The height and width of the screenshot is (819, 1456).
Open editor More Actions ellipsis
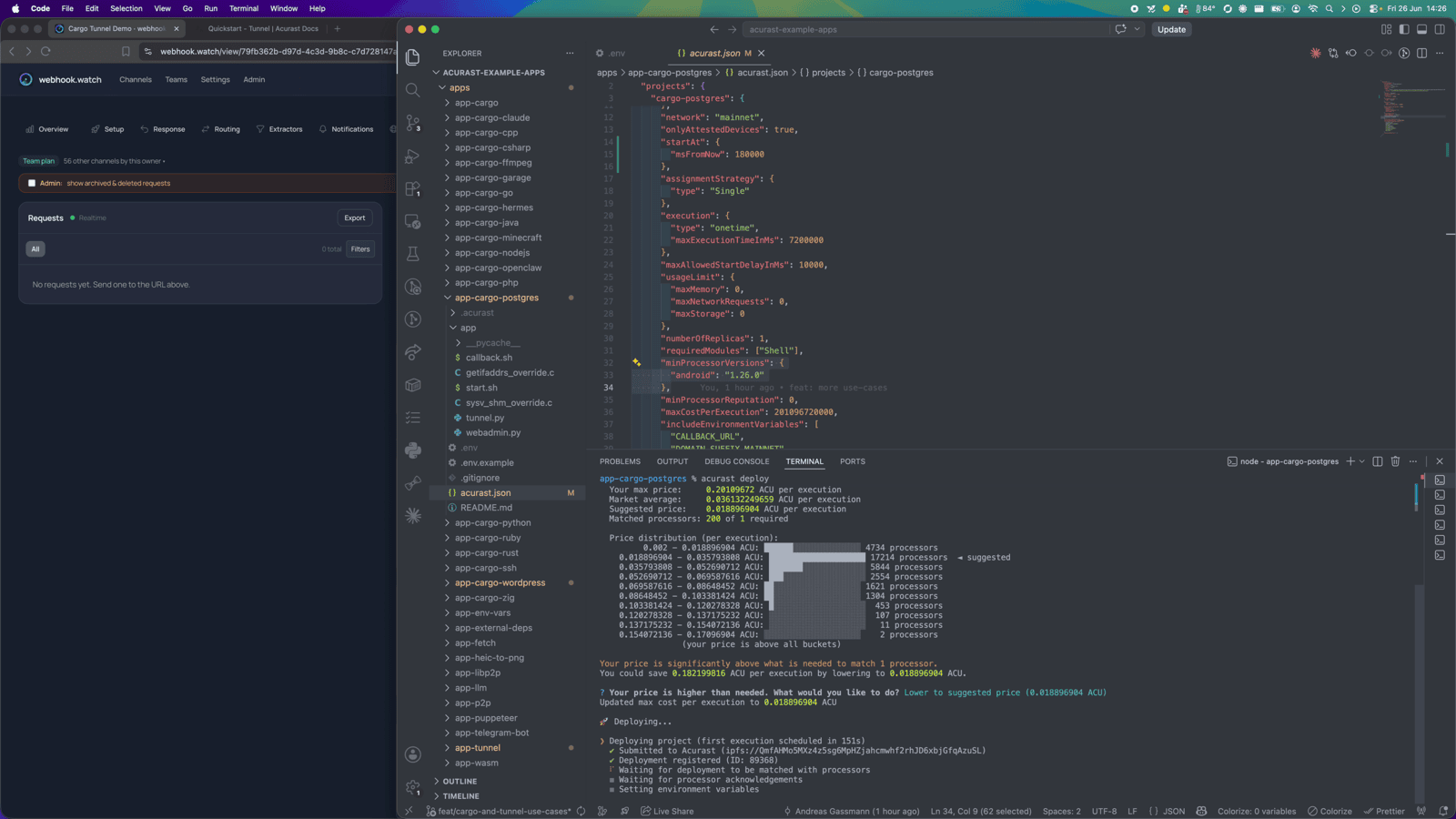pos(1440,53)
